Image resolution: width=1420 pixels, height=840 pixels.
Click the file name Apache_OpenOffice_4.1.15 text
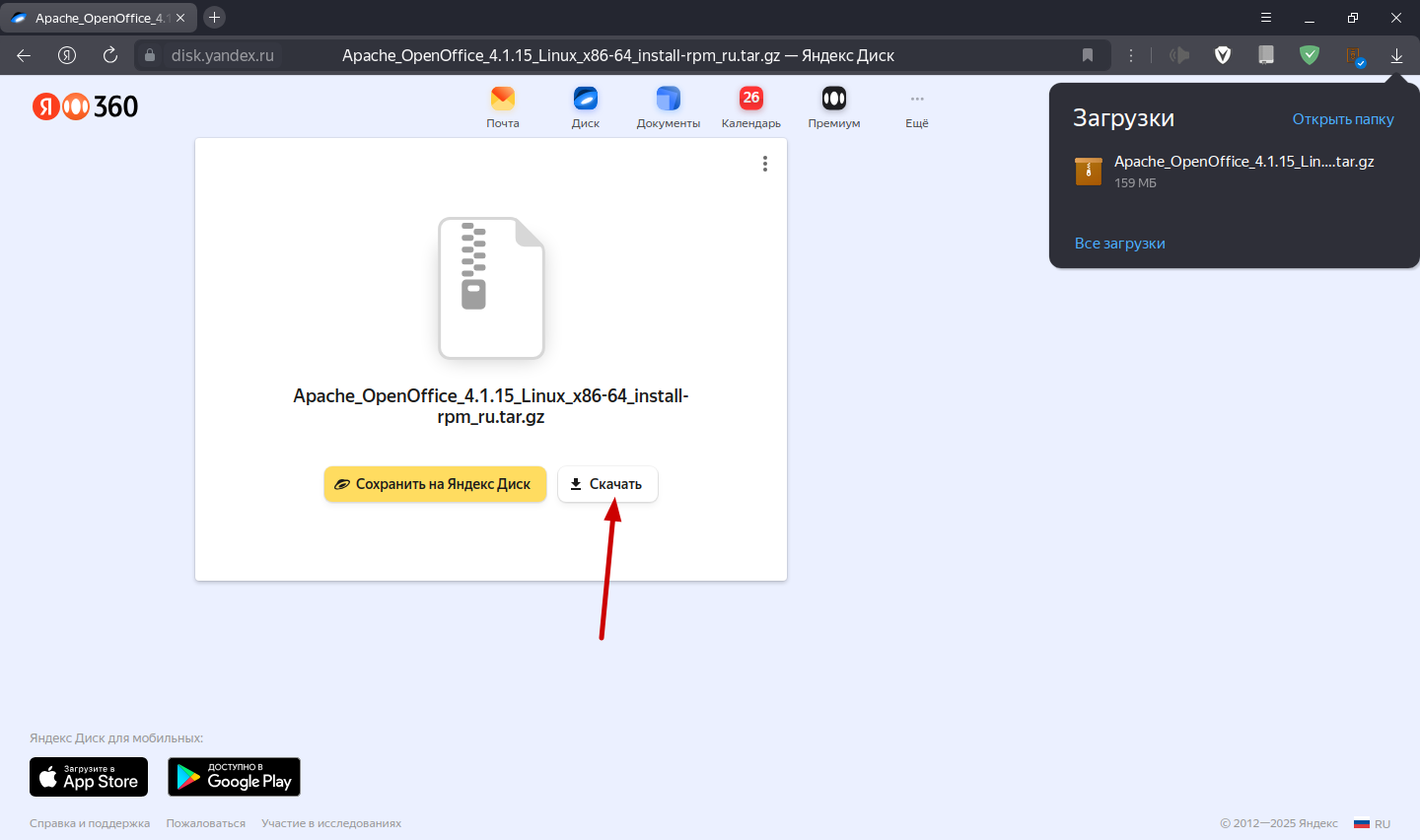click(491, 406)
